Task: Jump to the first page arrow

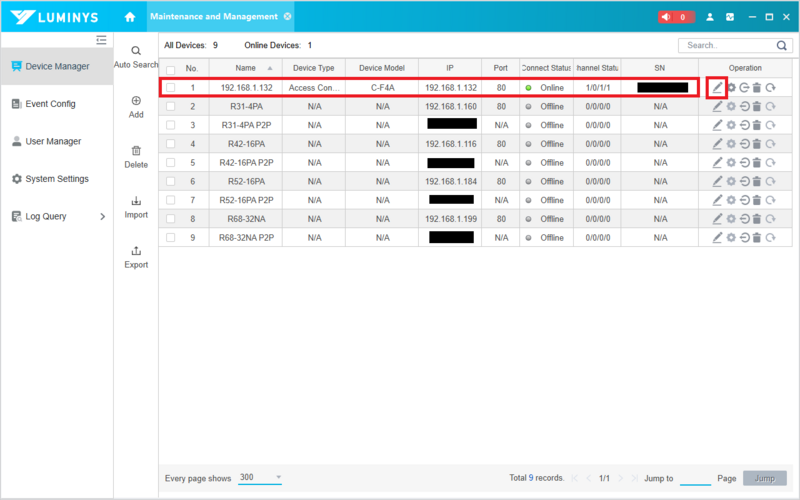Action: click(x=575, y=478)
